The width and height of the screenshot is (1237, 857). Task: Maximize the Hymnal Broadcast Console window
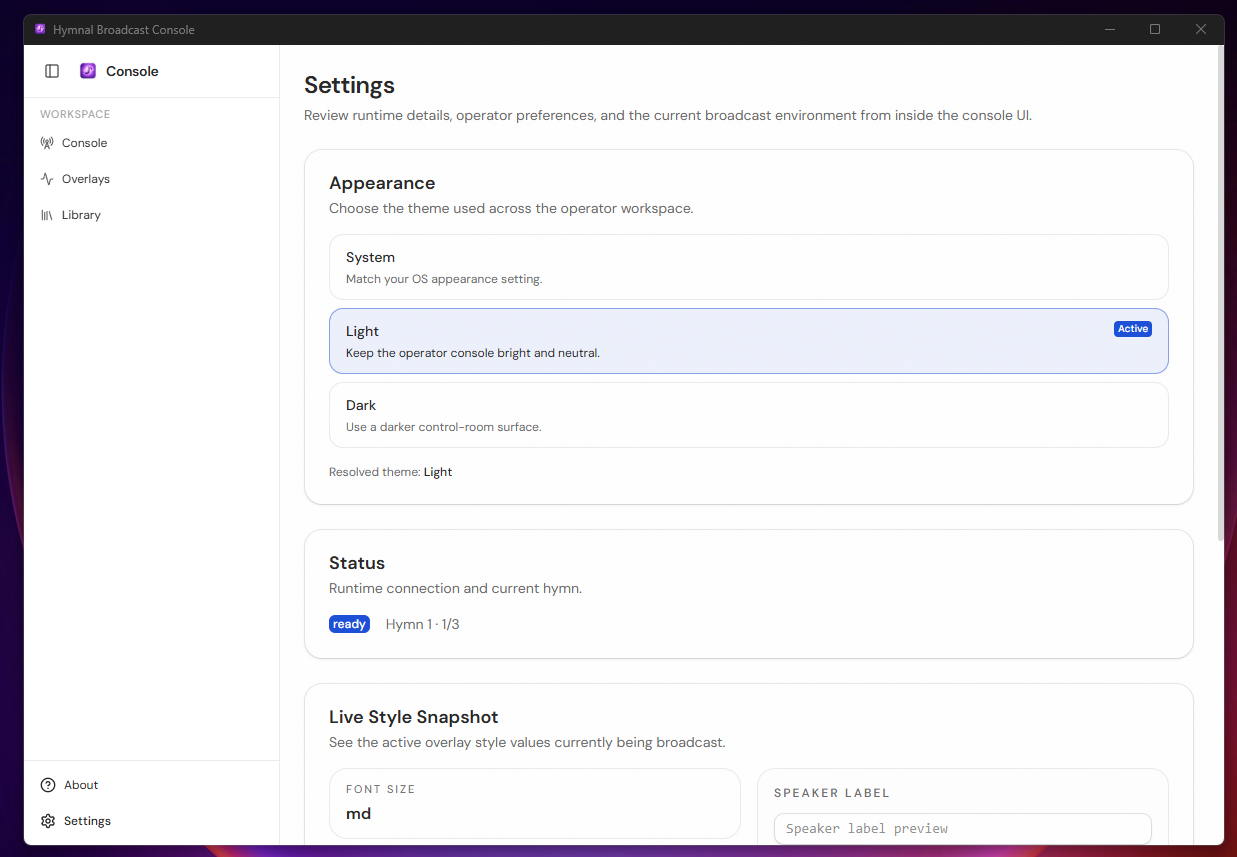1155,30
